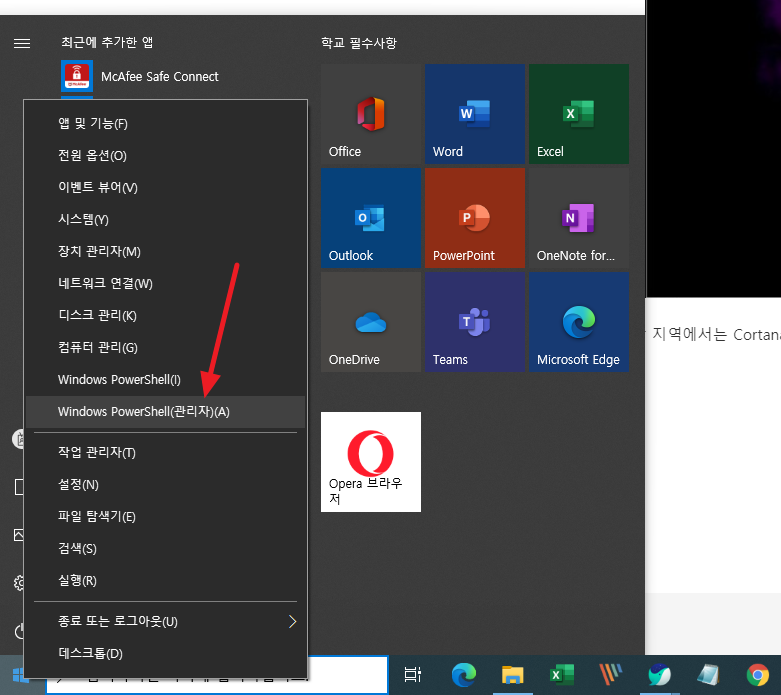Click the 학교 필수사항 group header

click(x=359, y=43)
